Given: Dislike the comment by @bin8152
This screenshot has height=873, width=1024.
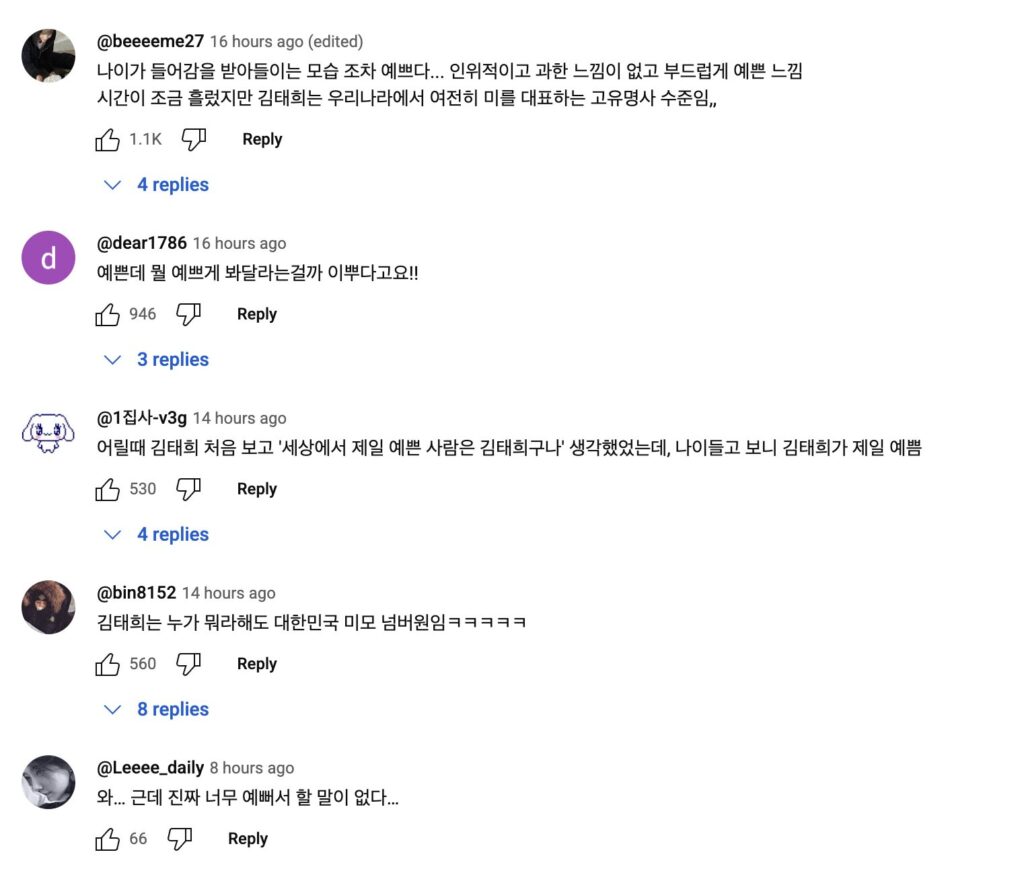Looking at the screenshot, I should click(x=188, y=665).
